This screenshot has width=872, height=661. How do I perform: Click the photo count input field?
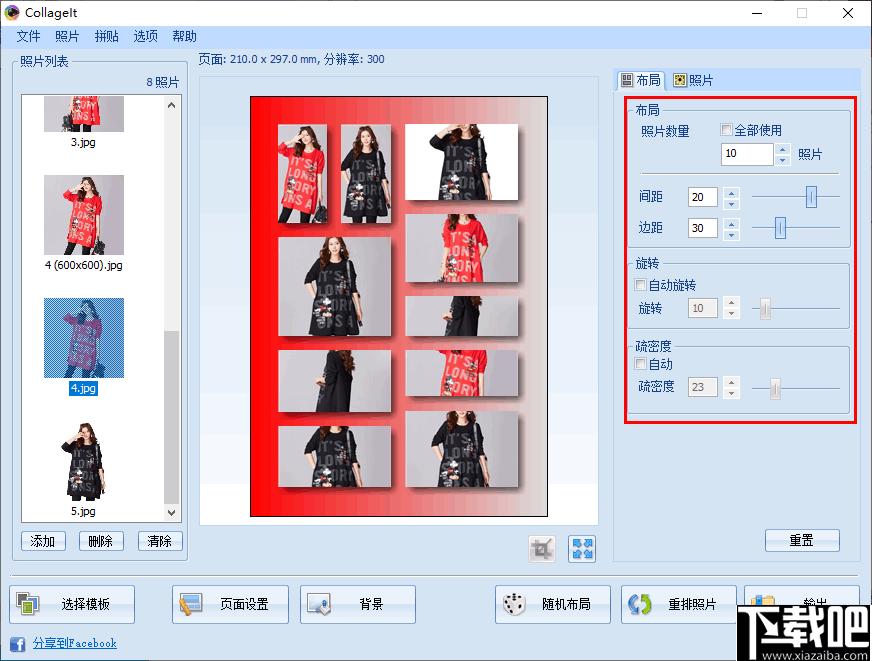747,154
